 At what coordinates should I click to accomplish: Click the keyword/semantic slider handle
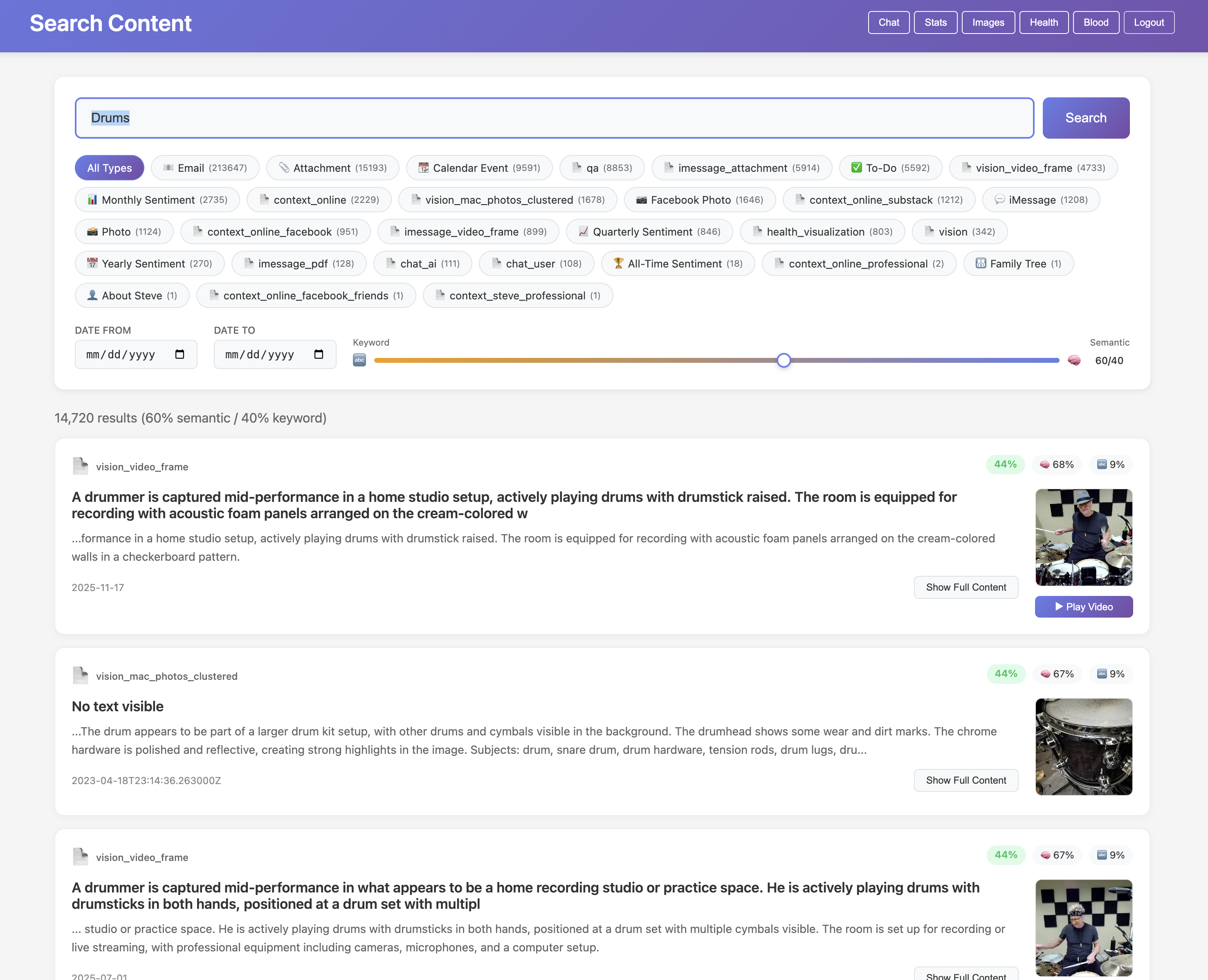784,360
